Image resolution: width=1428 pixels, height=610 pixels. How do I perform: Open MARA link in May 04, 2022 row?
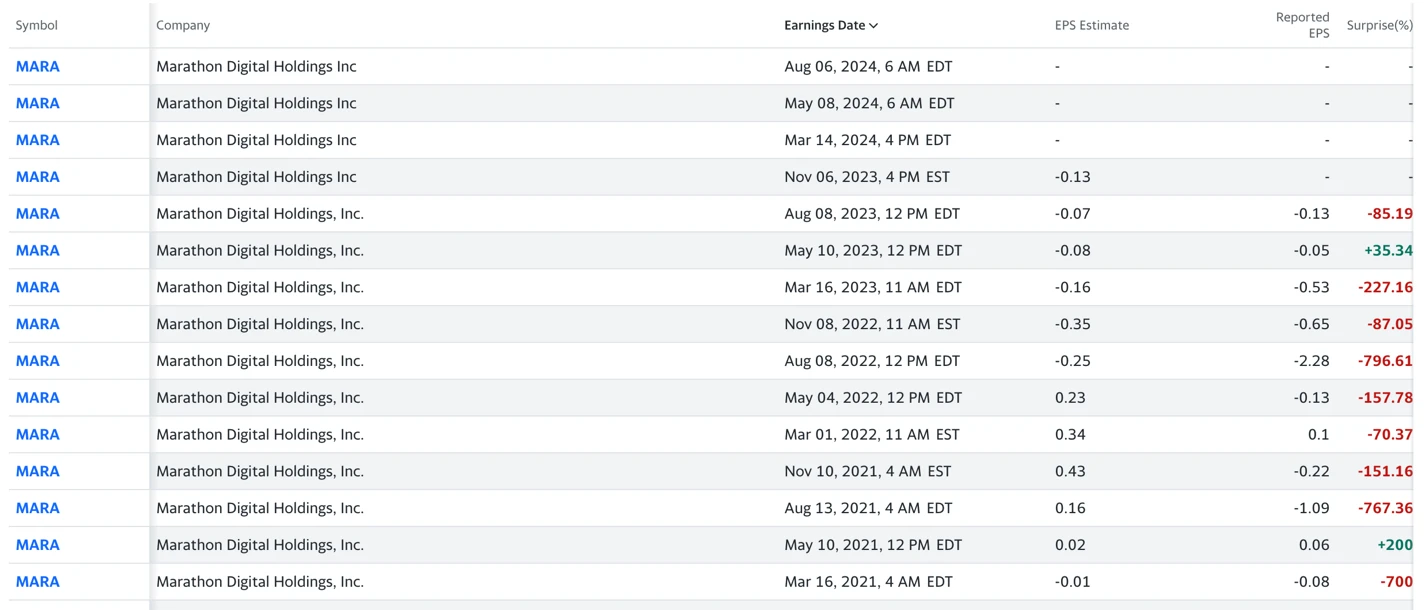[x=38, y=398]
